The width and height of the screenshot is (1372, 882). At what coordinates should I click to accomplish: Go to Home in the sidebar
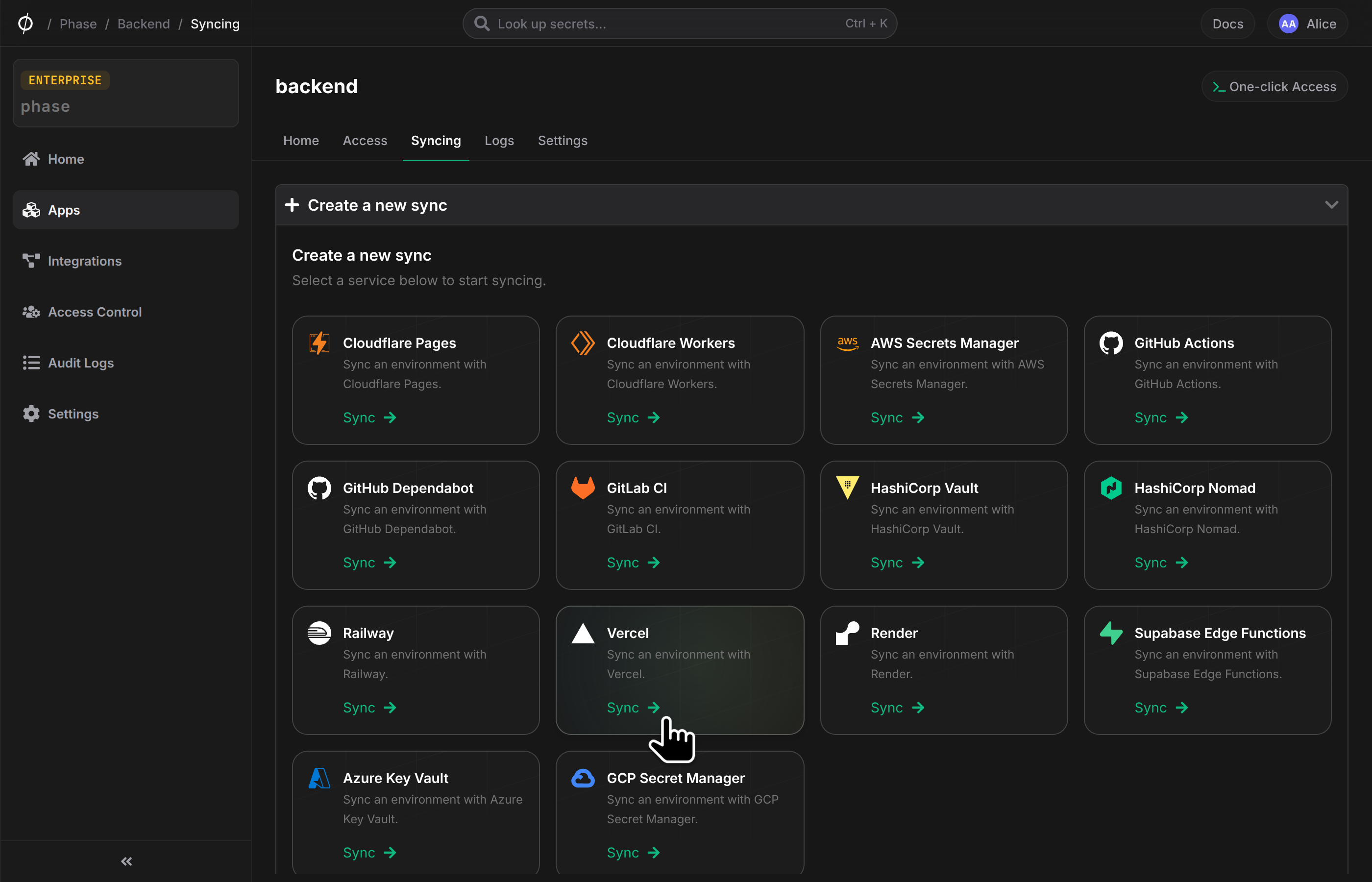tap(125, 159)
